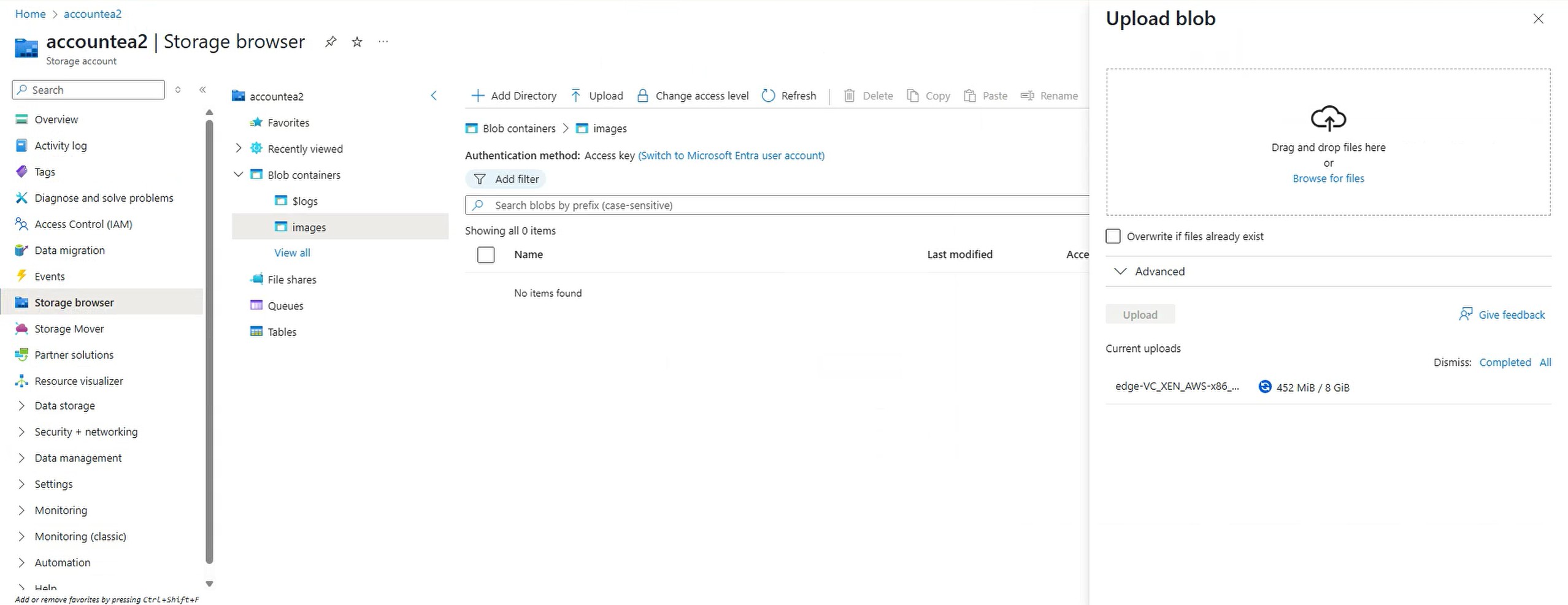Pin the Storage browser page
This screenshot has height=605, width=1568.
tap(331, 42)
